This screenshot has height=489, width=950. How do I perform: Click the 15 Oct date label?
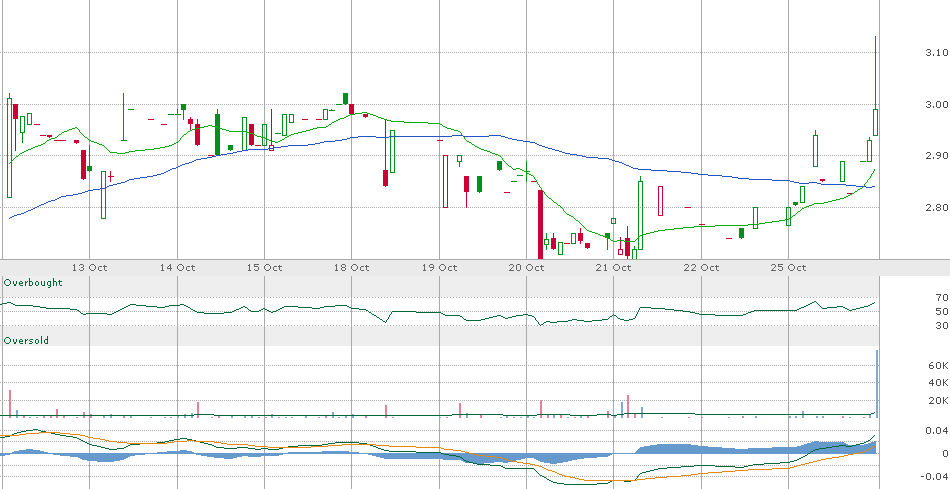point(265,267)
